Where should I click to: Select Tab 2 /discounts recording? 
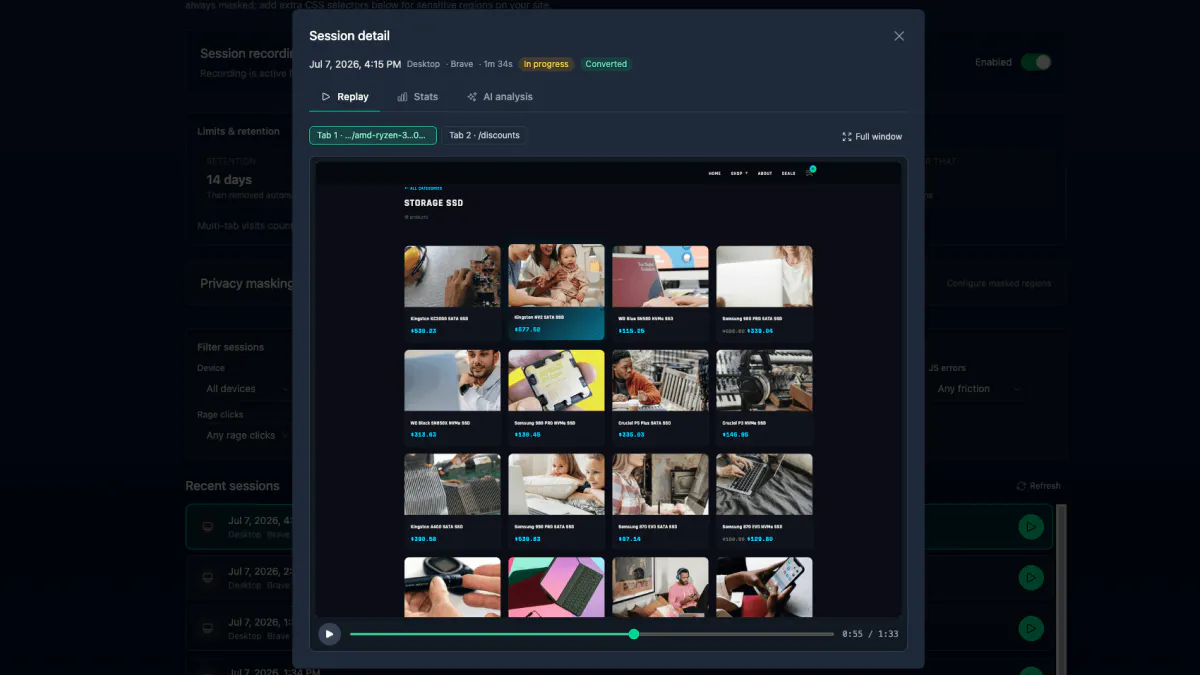[x=484, y=135]
